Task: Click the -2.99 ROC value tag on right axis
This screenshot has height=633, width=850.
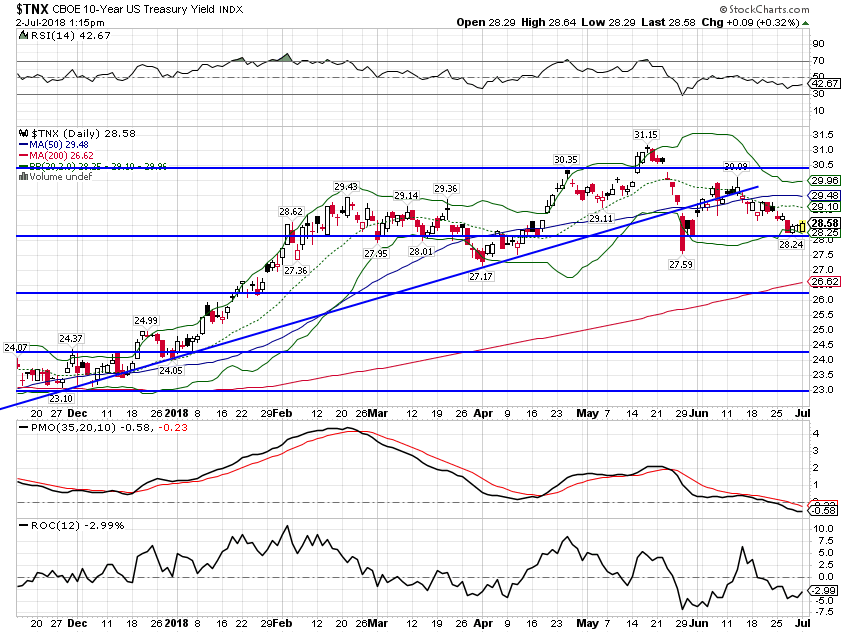Action: click(824, 591)
